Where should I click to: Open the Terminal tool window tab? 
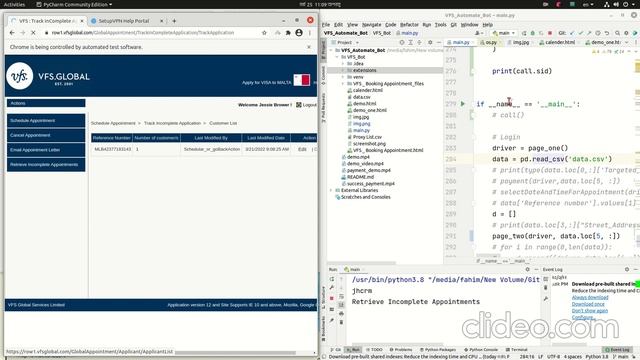point(516,350)
